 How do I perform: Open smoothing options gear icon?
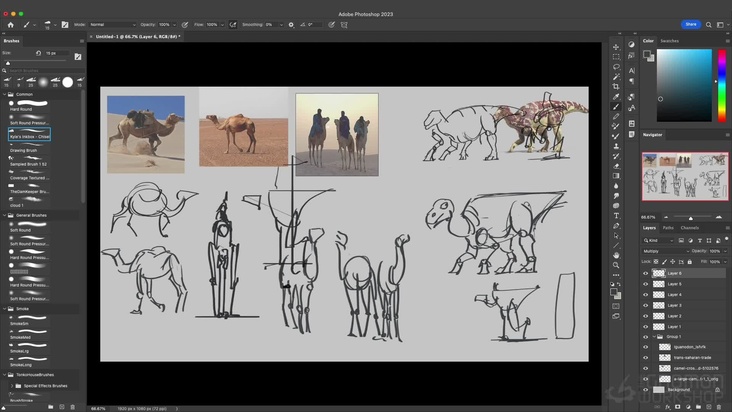291,25
